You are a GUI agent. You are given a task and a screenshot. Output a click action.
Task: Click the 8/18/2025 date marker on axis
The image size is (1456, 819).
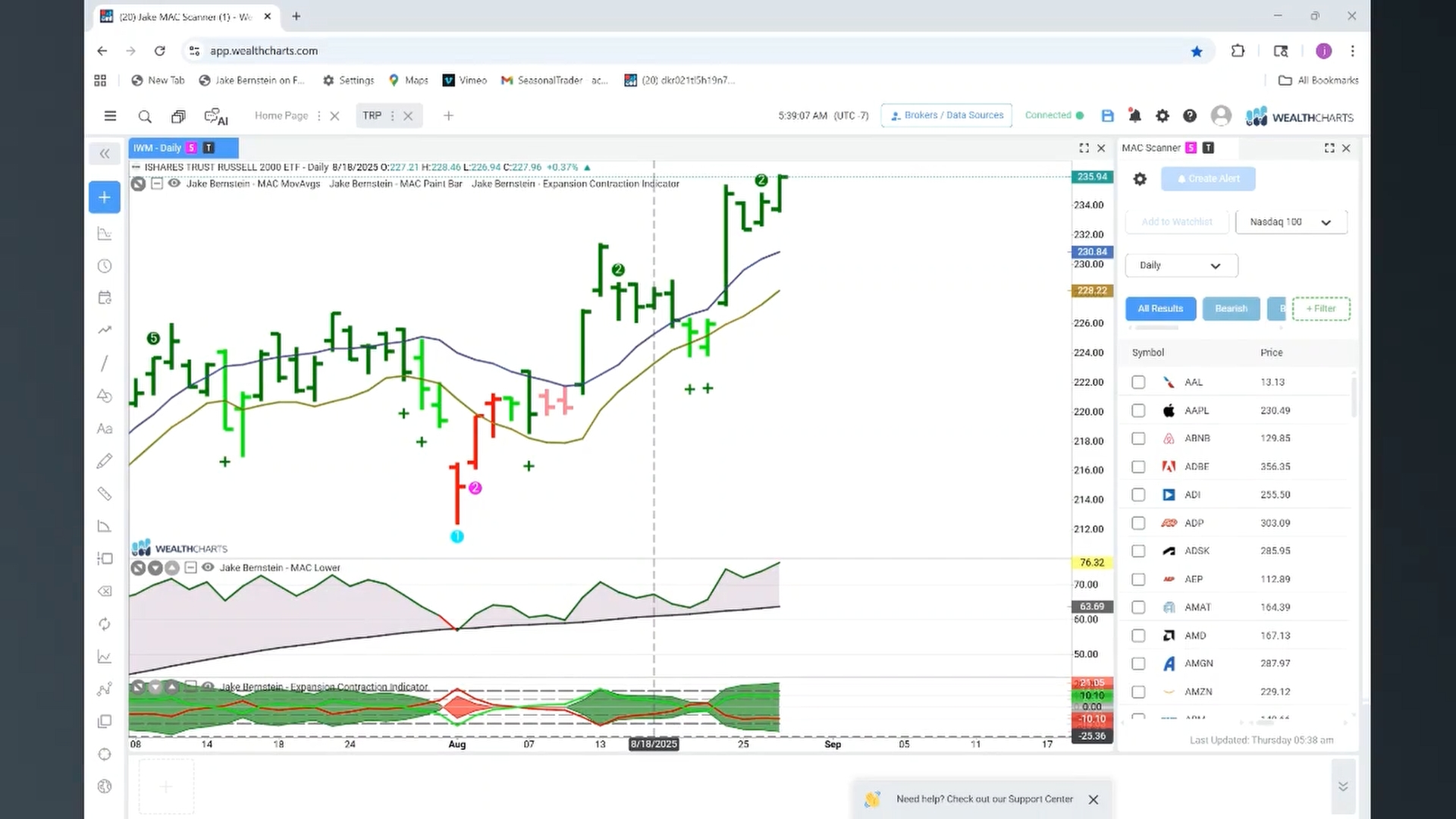pos(654,744)
